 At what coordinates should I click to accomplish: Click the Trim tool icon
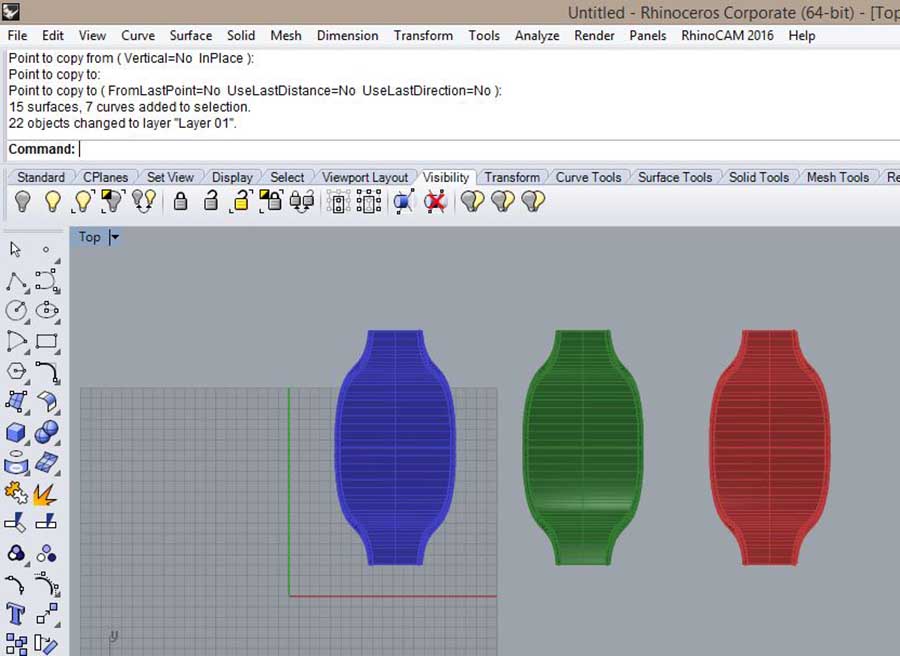pyautogui.click(x=15, y=523)
